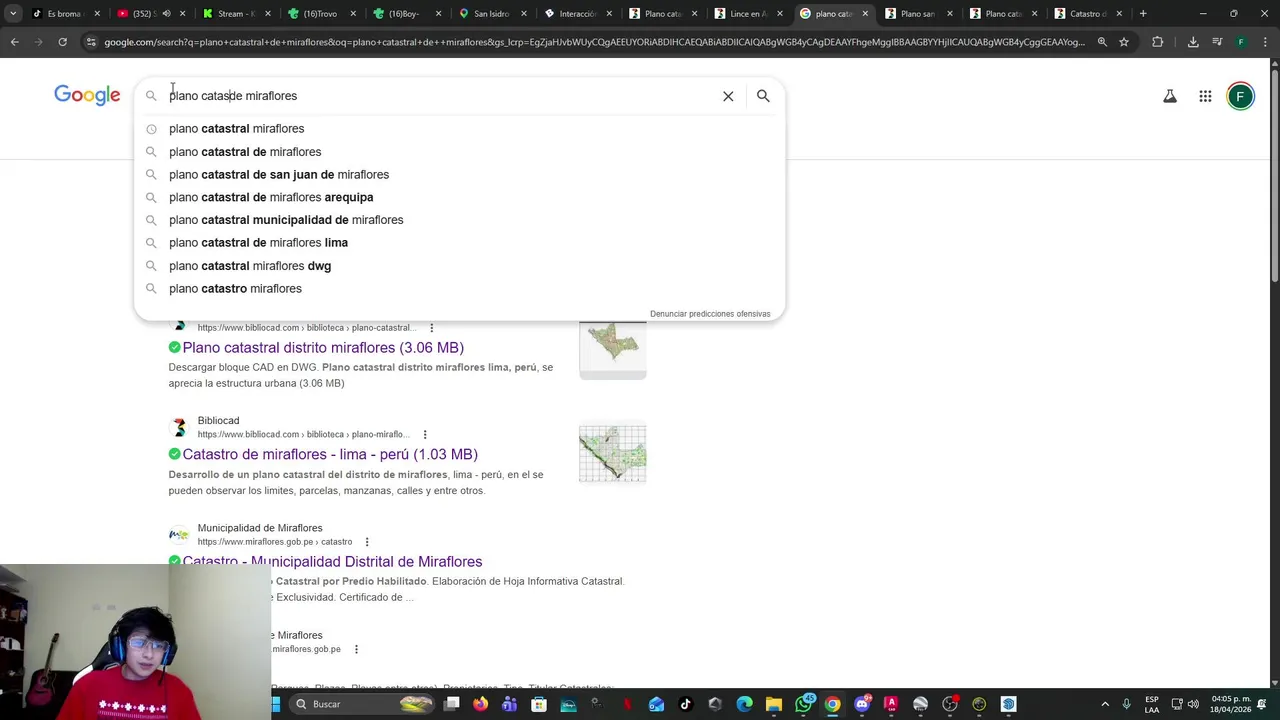Viewport: 1280px width, 720px height.
Task: Open TikTok from the taskbar
Action: click(x=686, y=704)
